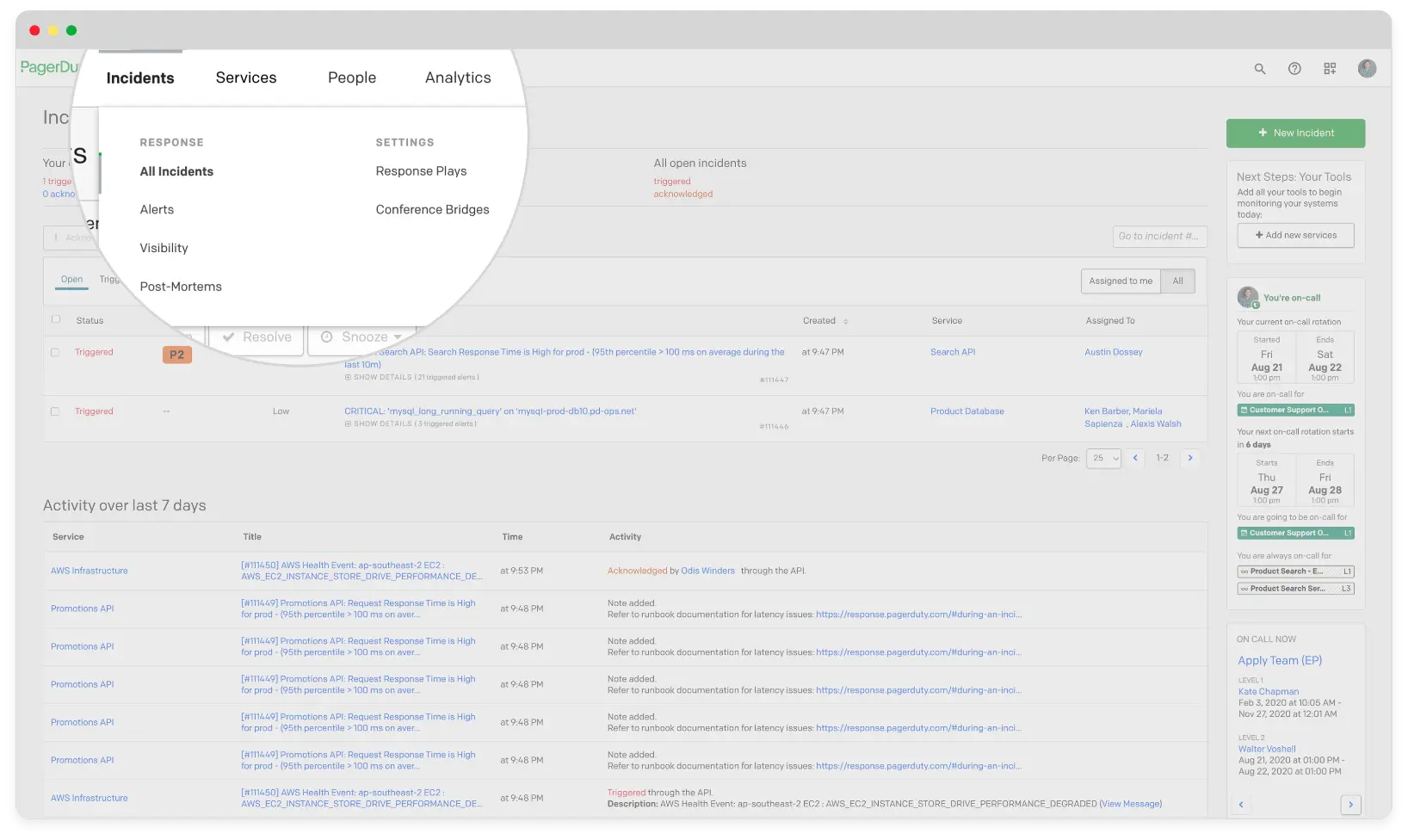This screenshot has width=1408, height=840.
Task: Open Product Search - E... L1 schedule badge
Action: coord(1295,571)
